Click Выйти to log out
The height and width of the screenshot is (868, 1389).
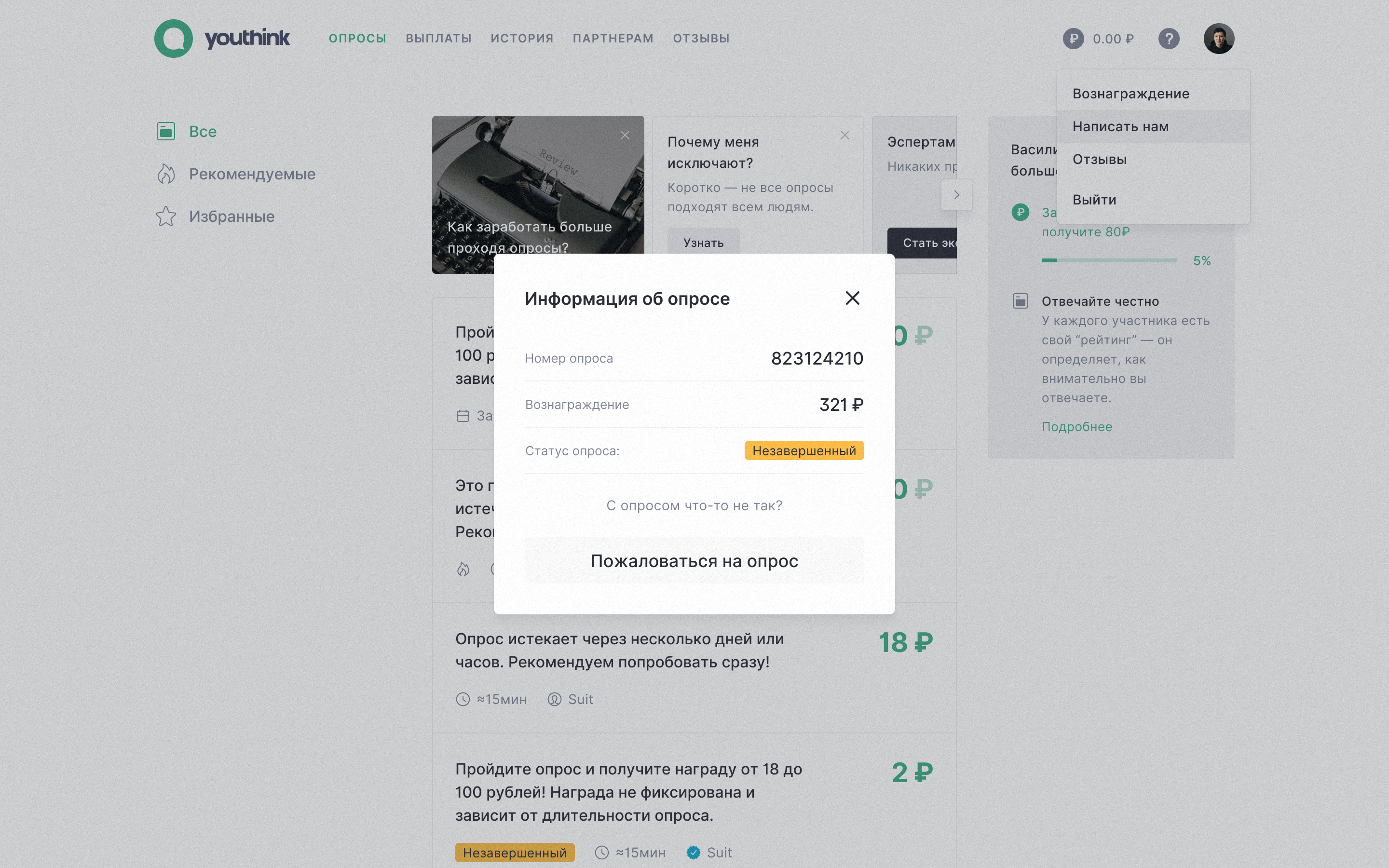pos(1094,200)
